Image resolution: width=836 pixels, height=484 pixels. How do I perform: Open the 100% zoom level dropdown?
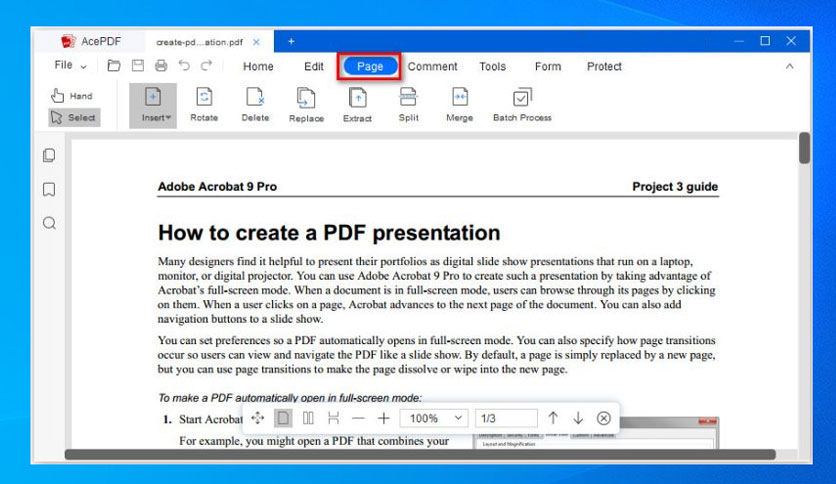[434, 418]
